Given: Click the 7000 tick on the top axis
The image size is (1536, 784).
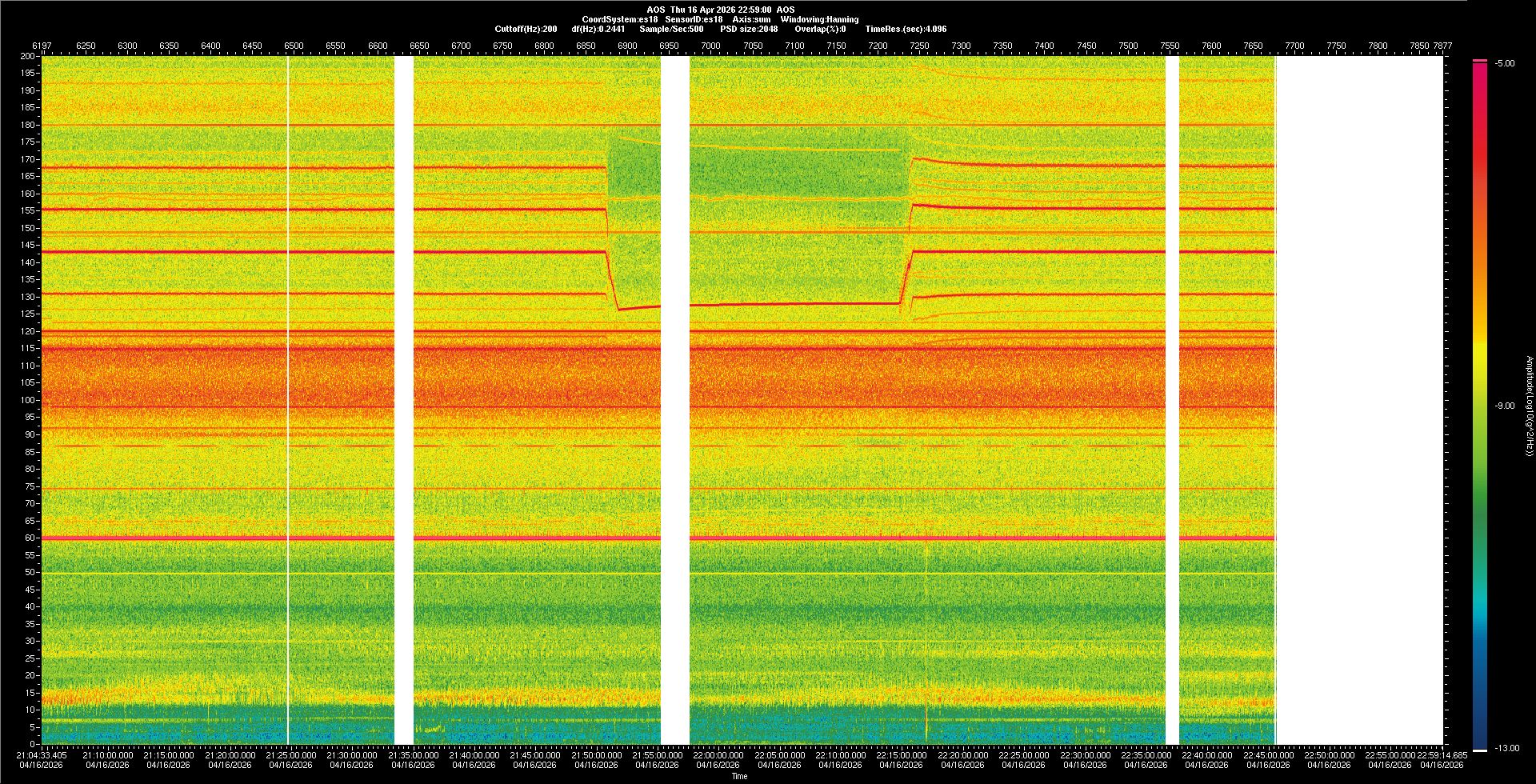Looking at the screenshot, I should click(710, 46).
